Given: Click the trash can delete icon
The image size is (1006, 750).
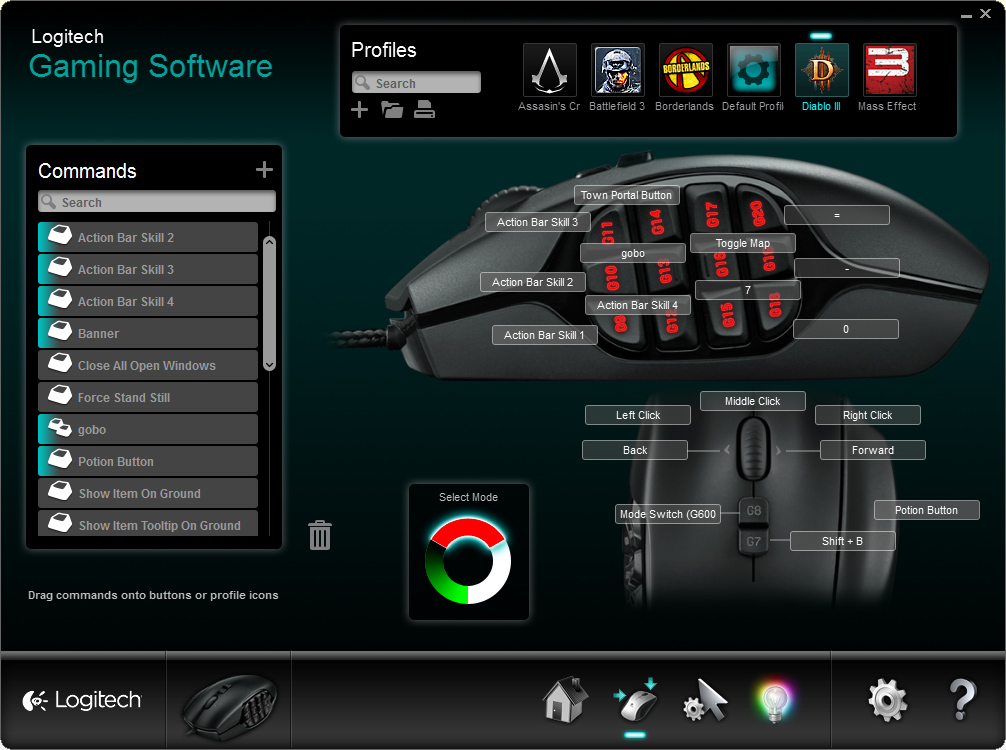Looking at the screenshot, I should tap(320, 535).
